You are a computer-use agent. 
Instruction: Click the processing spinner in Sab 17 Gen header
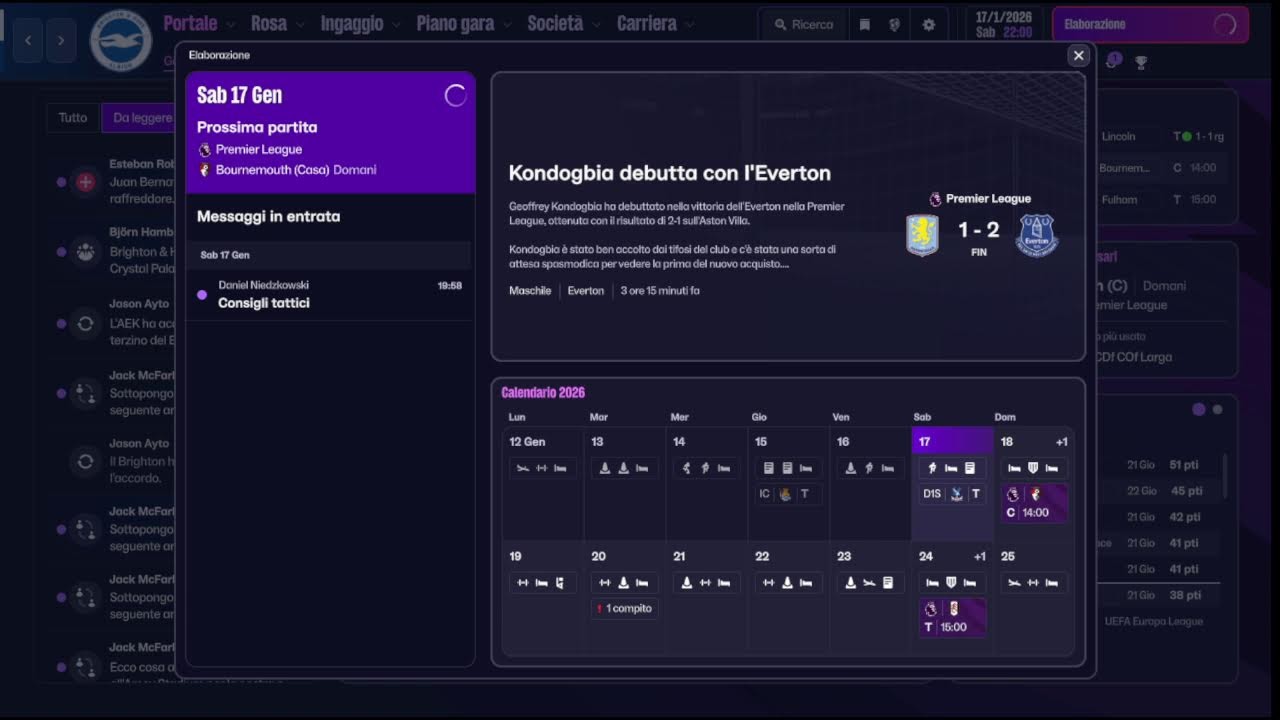455,95
